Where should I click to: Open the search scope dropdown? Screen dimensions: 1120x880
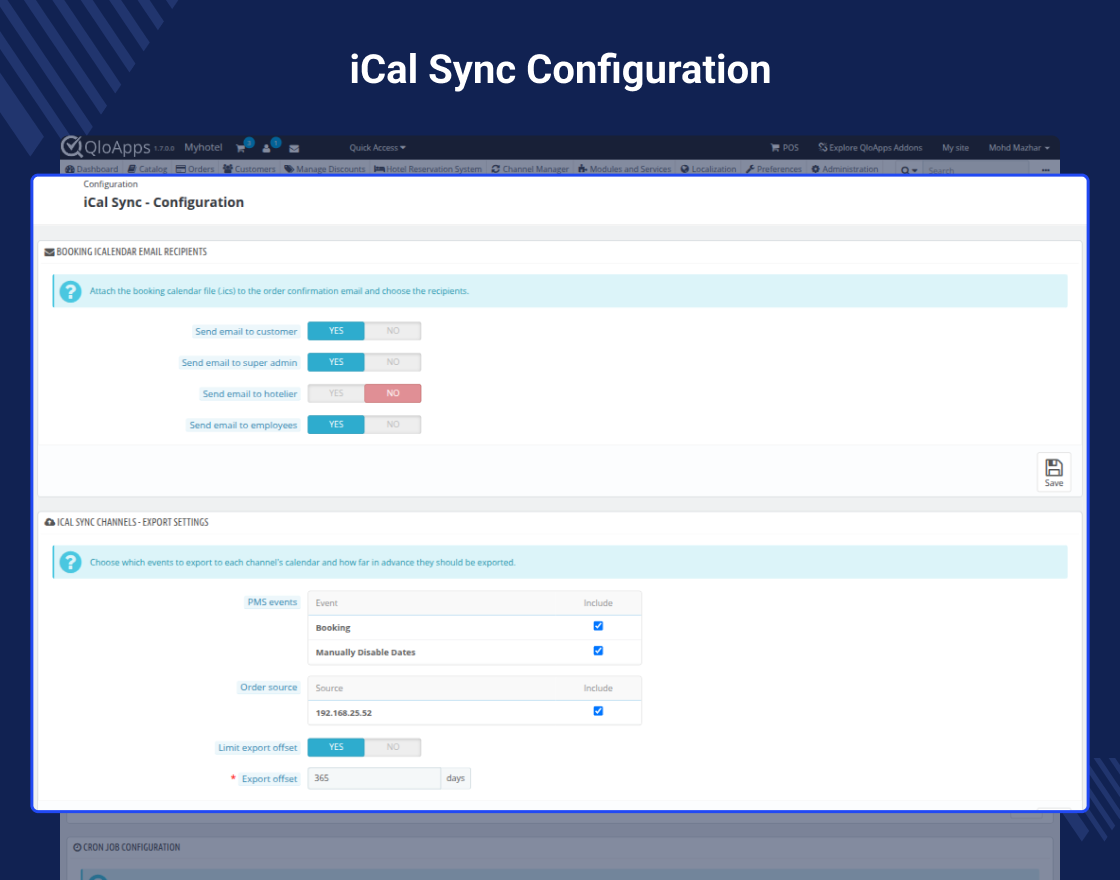click(909, 170)
